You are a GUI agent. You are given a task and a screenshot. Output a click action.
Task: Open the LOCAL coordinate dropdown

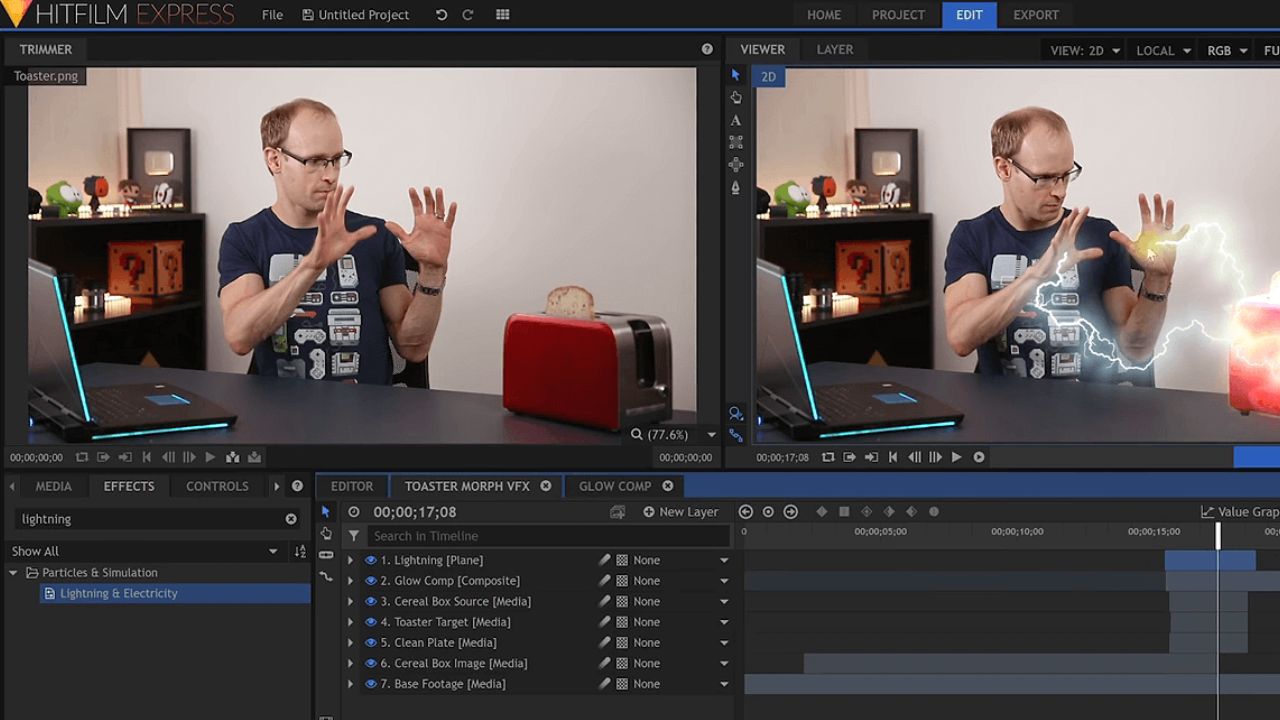[x=1163, y=50]
